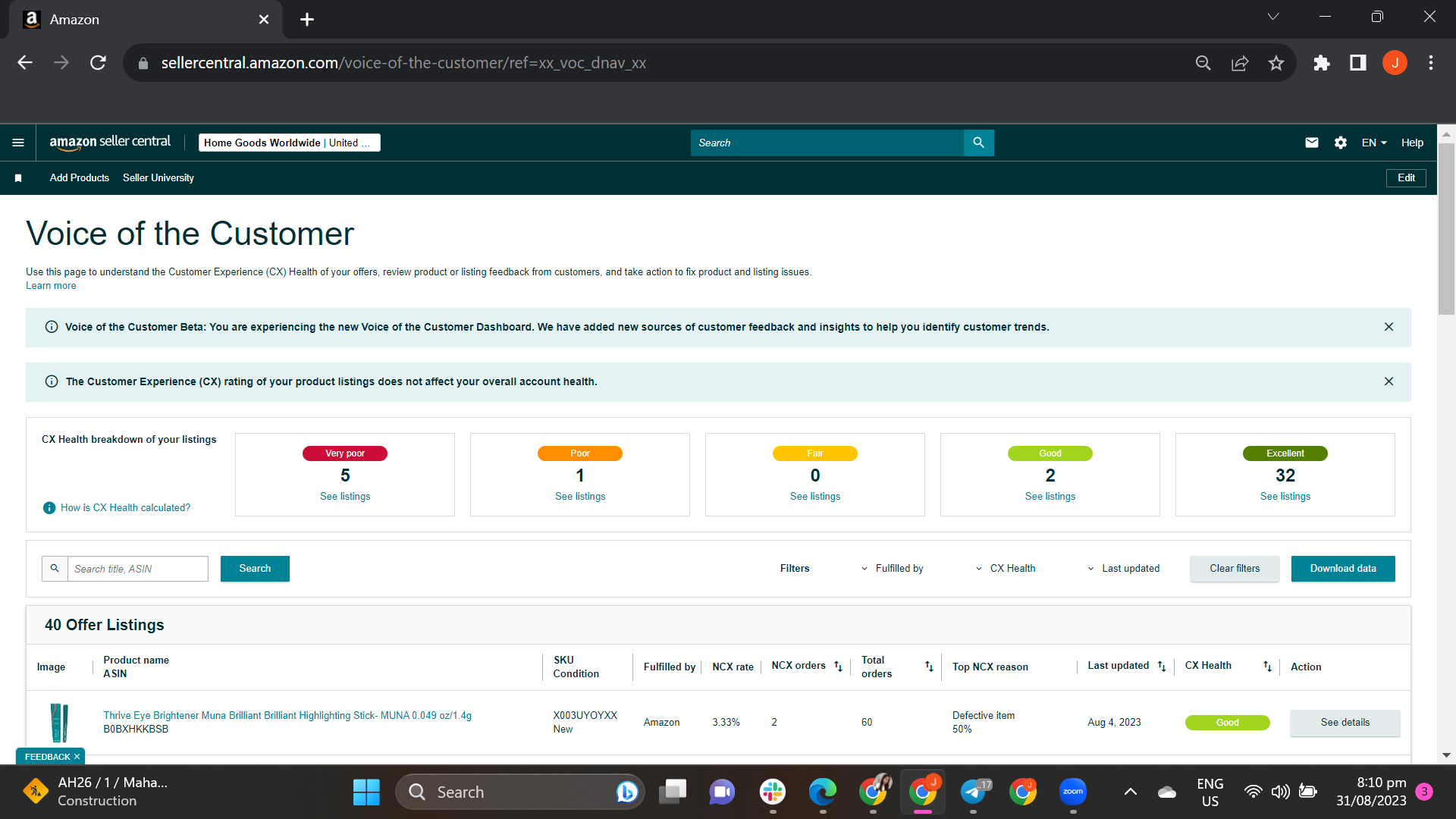
Task: Open Add Products menu item
Action: 80,178
